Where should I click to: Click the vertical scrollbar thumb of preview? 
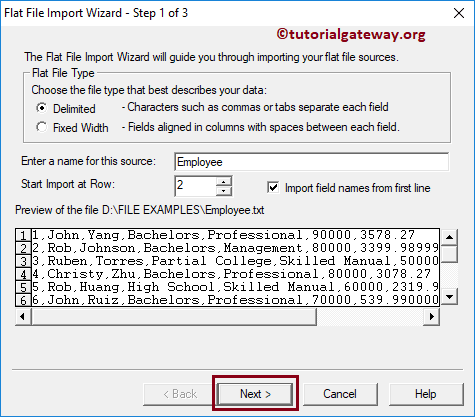[449, 254]
